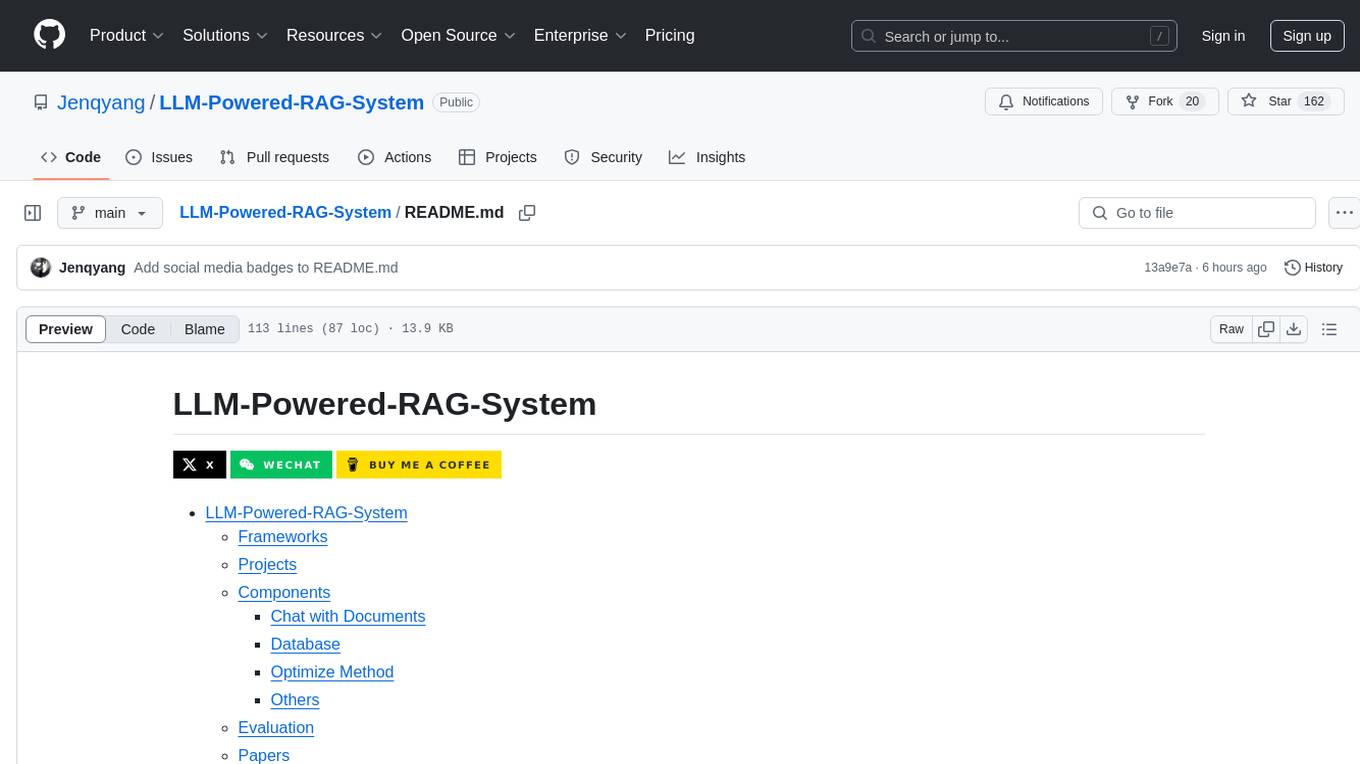Viewport: 1360px width, 764px height.
Task: Focus the Go to file input
Action: coord(1197,213)
